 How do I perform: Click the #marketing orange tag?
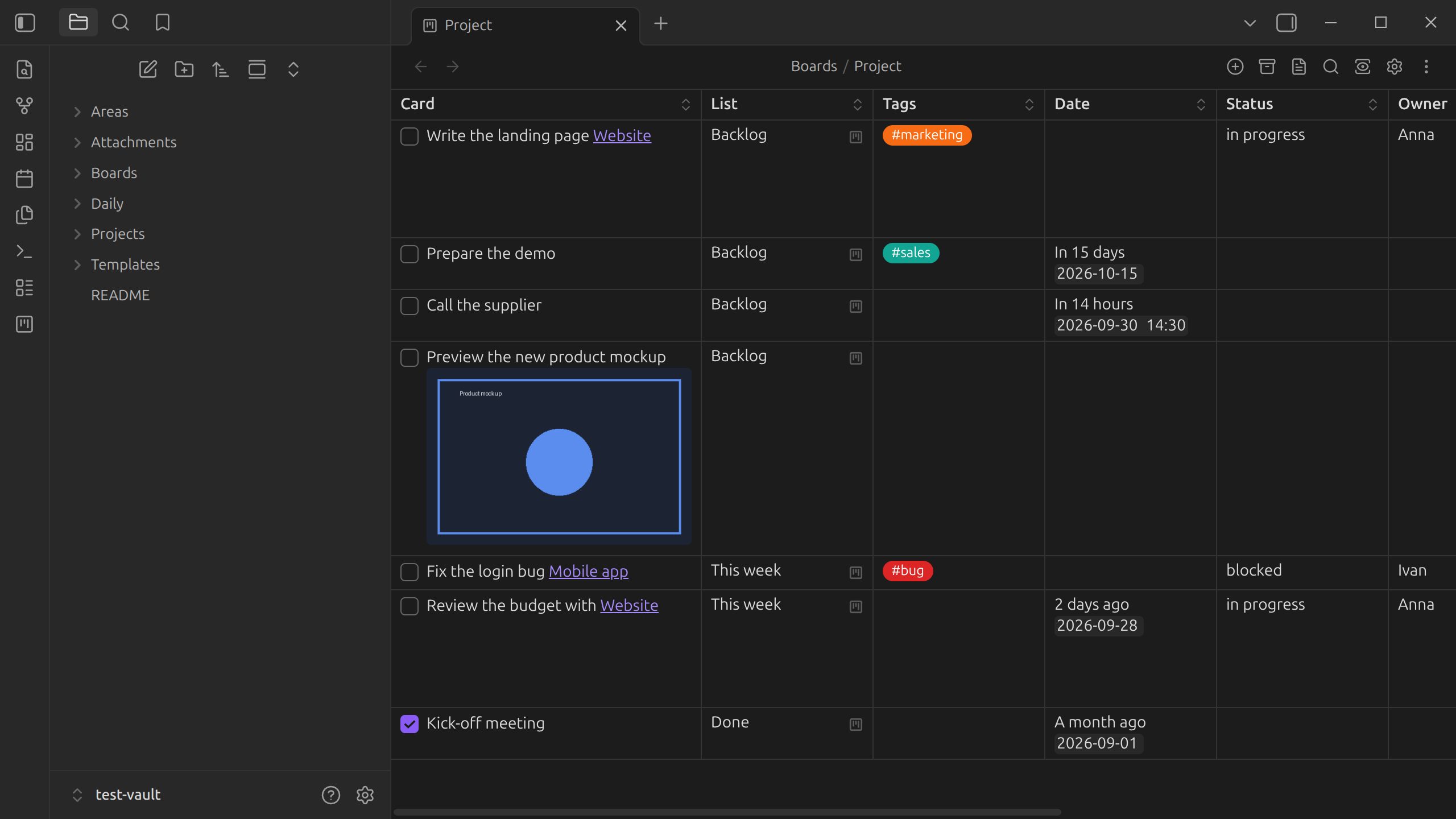(927, 135)
